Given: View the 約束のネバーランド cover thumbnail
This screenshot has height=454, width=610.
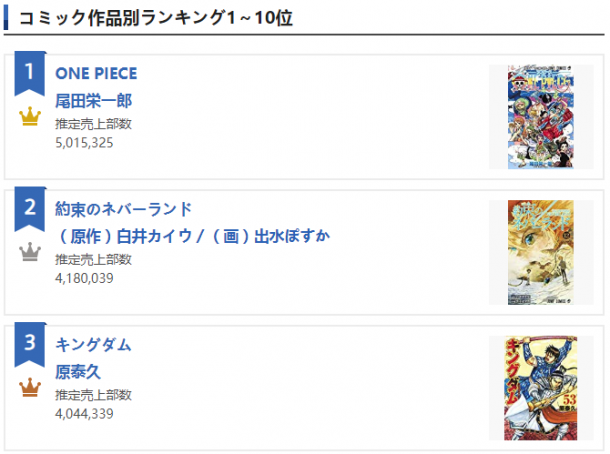Looking at the screenshot, I should [540, 252].
